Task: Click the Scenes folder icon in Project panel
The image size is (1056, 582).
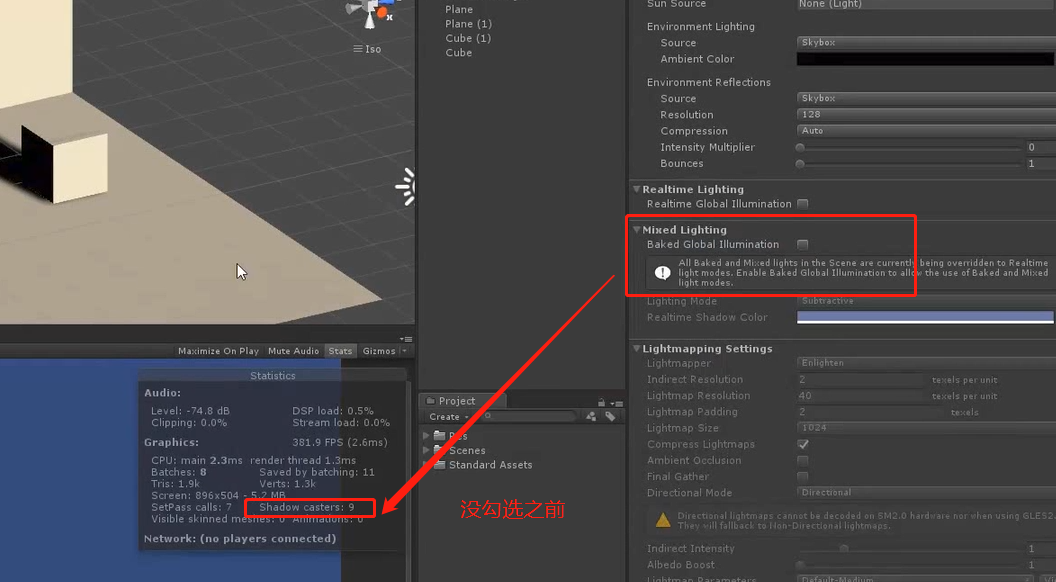Action: pos(441,450)
